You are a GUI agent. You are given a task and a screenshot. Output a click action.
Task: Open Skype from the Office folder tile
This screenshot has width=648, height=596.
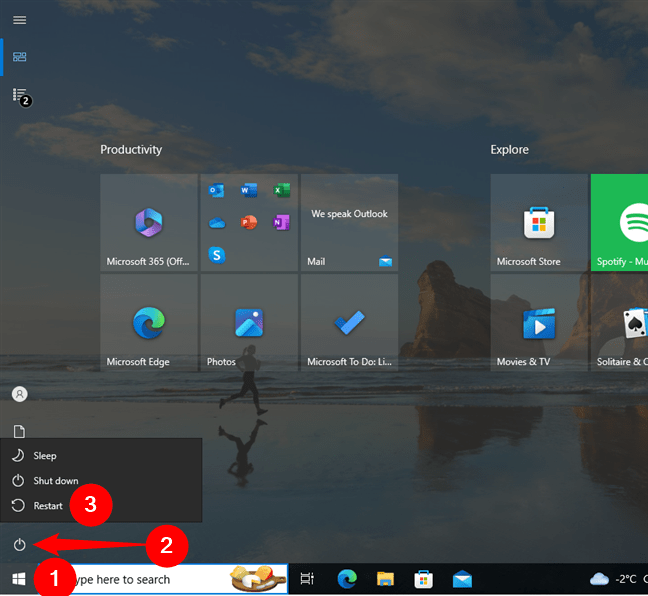click(217, 255)
